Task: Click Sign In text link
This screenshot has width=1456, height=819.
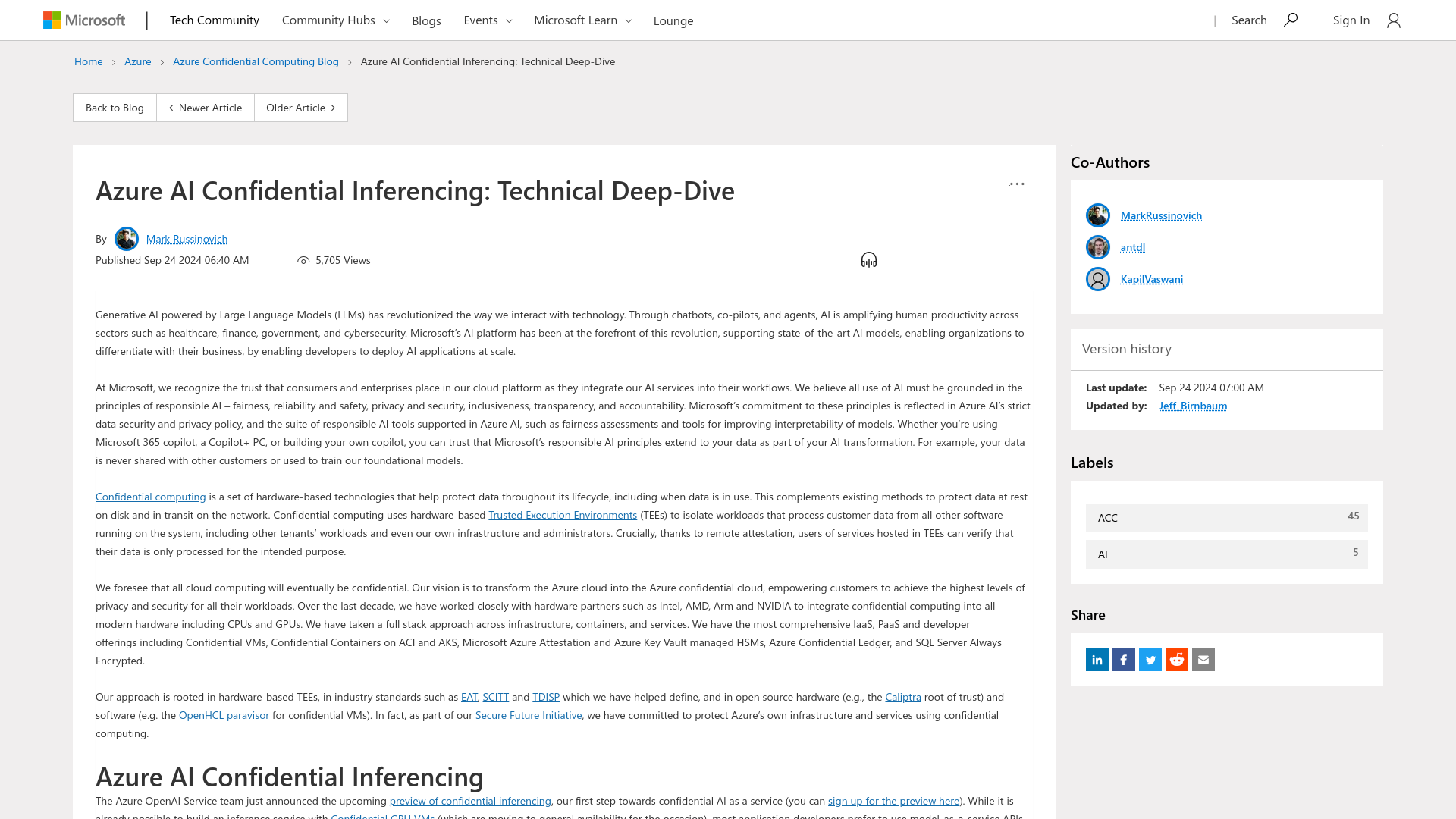Action: [x=1351, y=20]
